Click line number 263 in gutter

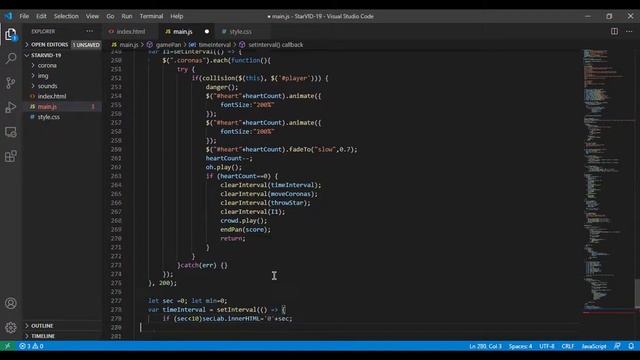click(x=116, y=176)
